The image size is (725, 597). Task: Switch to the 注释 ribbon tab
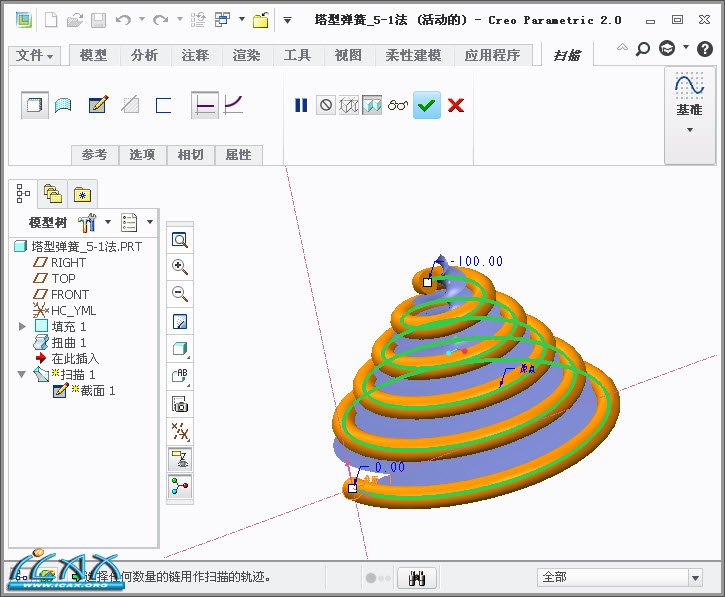coord(195,55)
